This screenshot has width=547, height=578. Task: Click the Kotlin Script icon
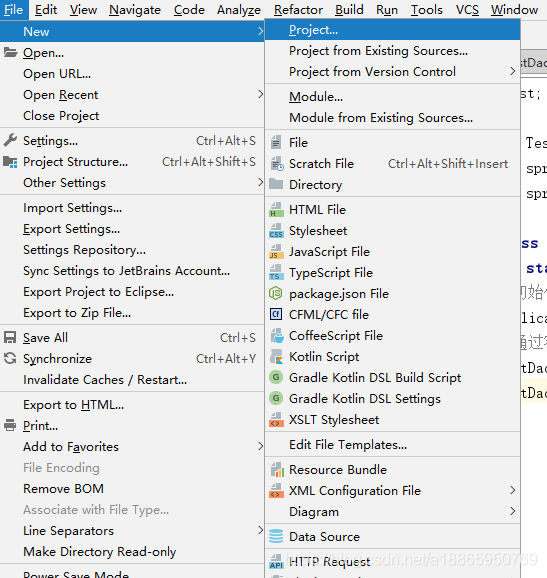pyautogui.click(x=277, y=356)
